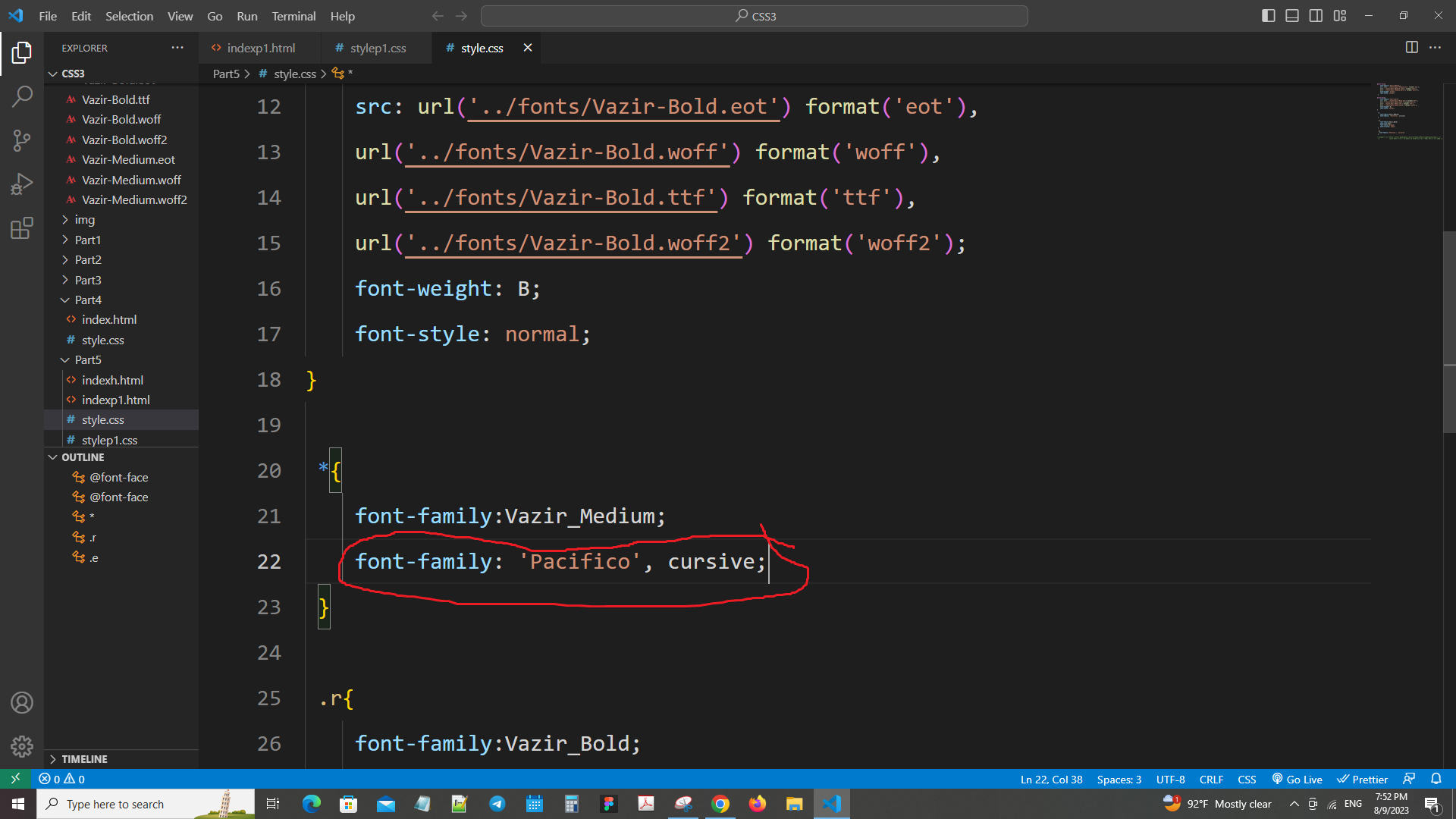Viewport: 1456px width, 819px height.
Task: Select the Errors and Warnings icon
Action: pyautogui.click(x=58, y=778)
